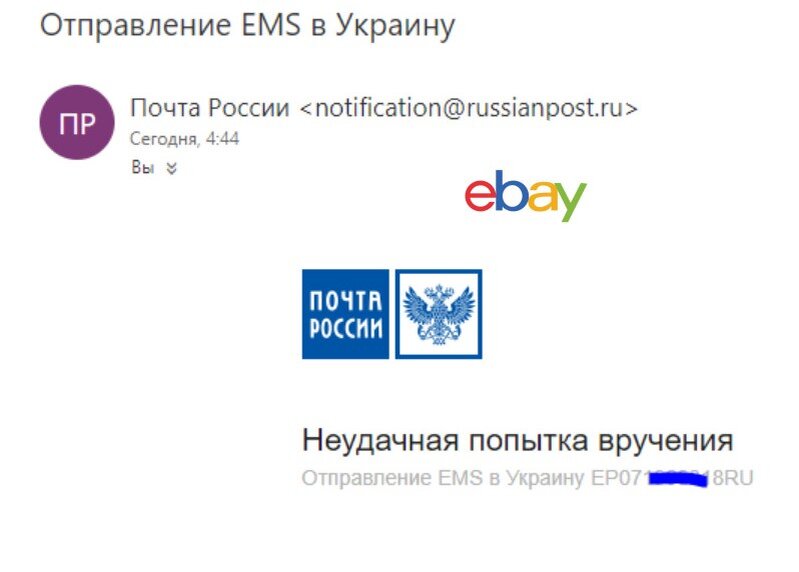Click the eBay logo image
The height and width of the screenshot is (572, 799).
click(x=525, y=196)
